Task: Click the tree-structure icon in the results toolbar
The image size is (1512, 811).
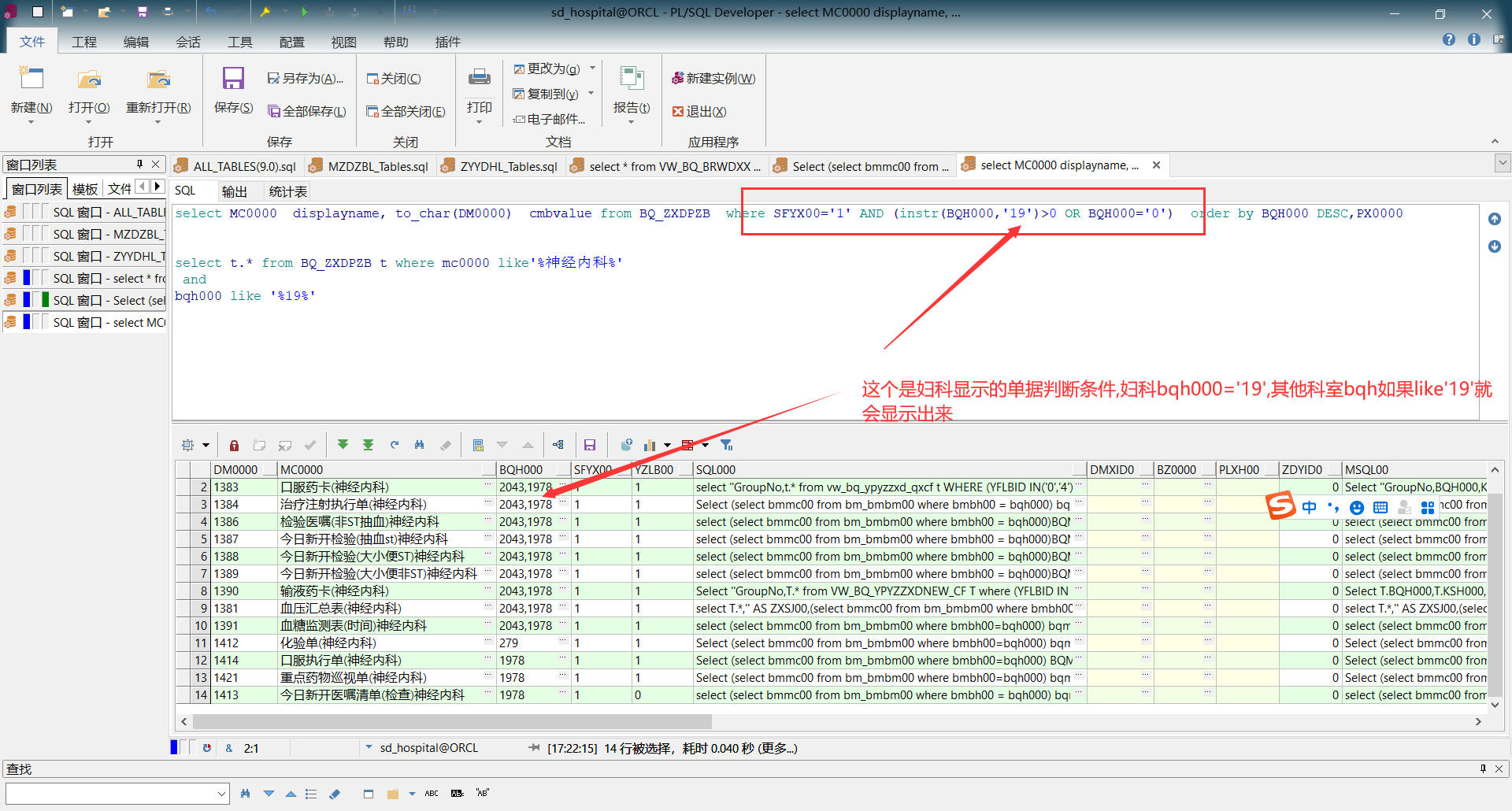Action: [x=558, y=445]
